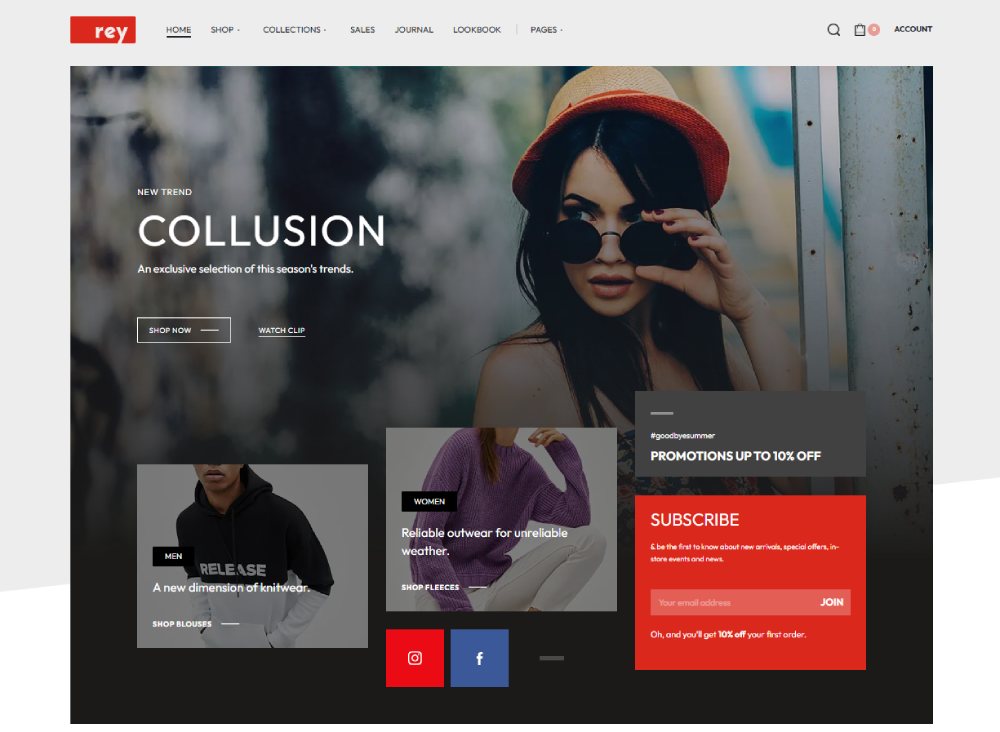Click the Account link
Image resolution: width=1000 pixels, height=732 pixels.
912,29
